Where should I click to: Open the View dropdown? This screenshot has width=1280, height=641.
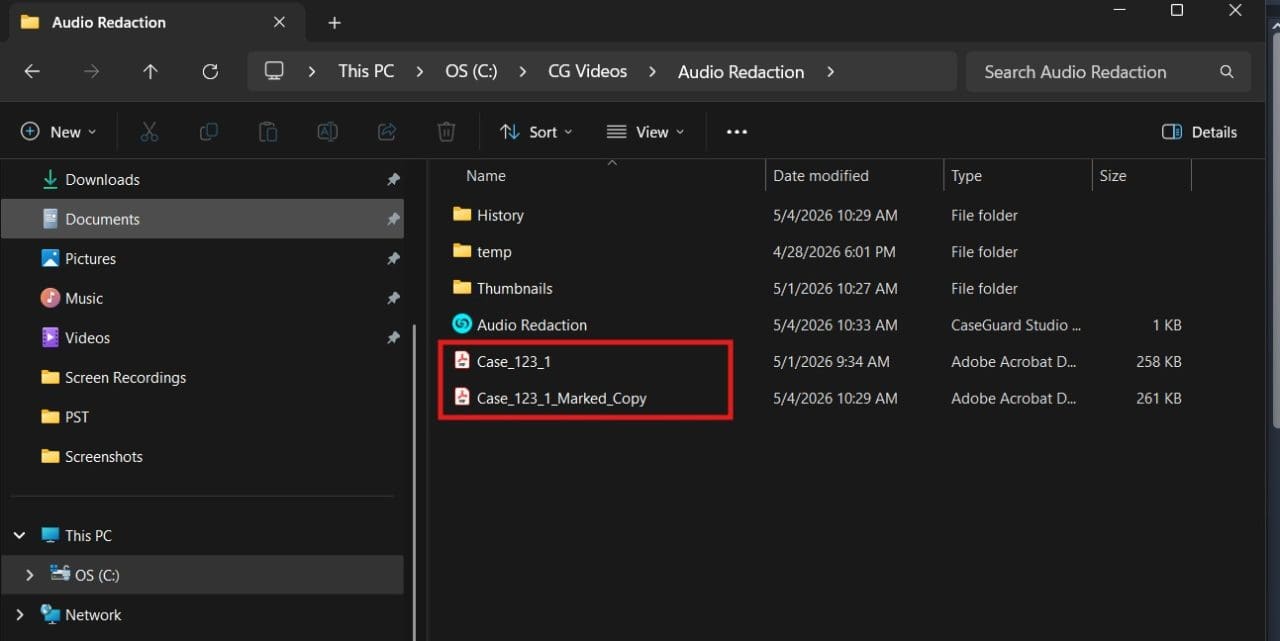point(646,132)
